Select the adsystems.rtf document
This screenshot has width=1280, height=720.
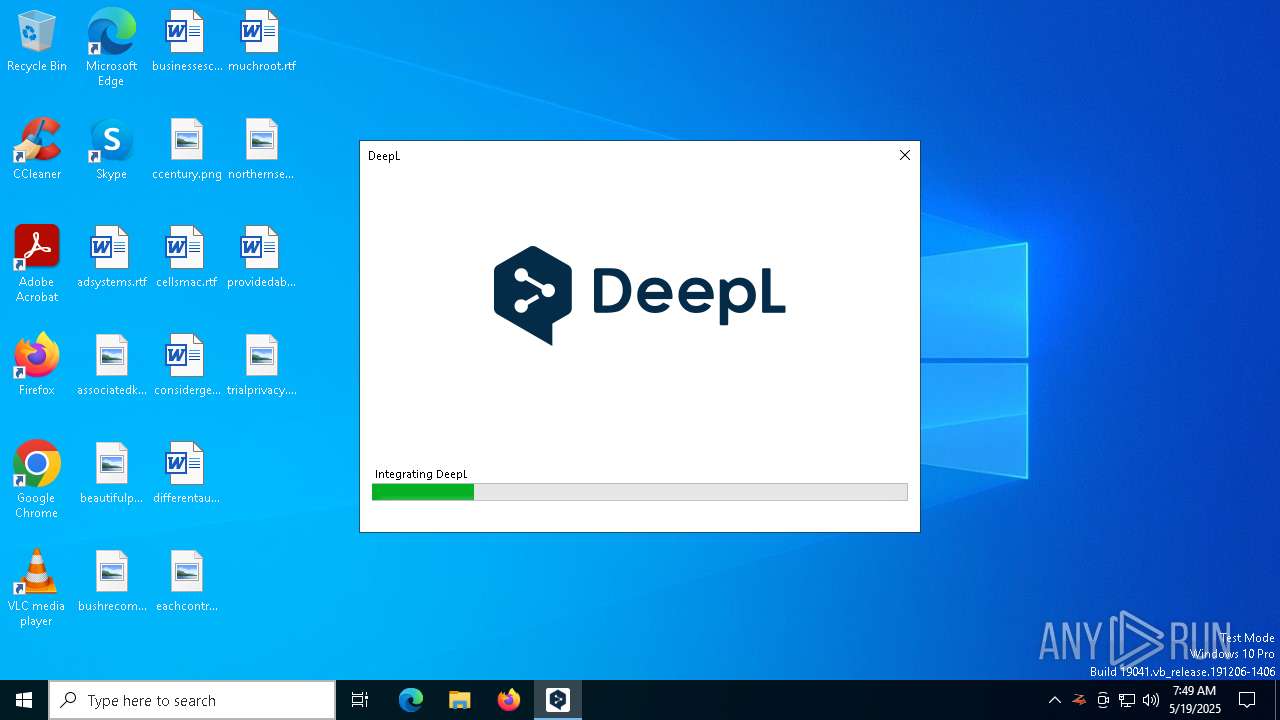111,258
